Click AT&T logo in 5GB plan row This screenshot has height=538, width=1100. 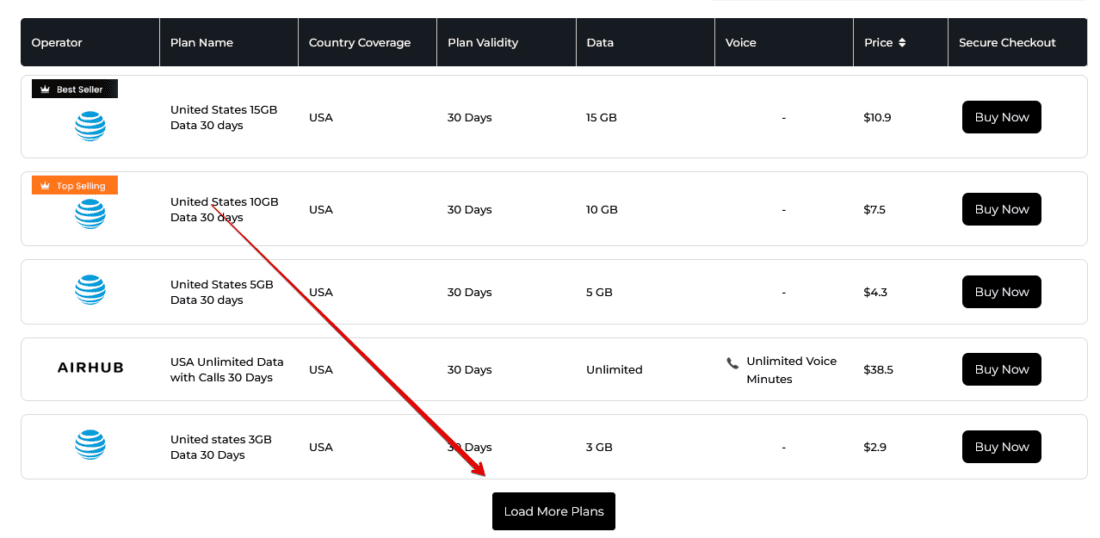(x=90, y=290)
